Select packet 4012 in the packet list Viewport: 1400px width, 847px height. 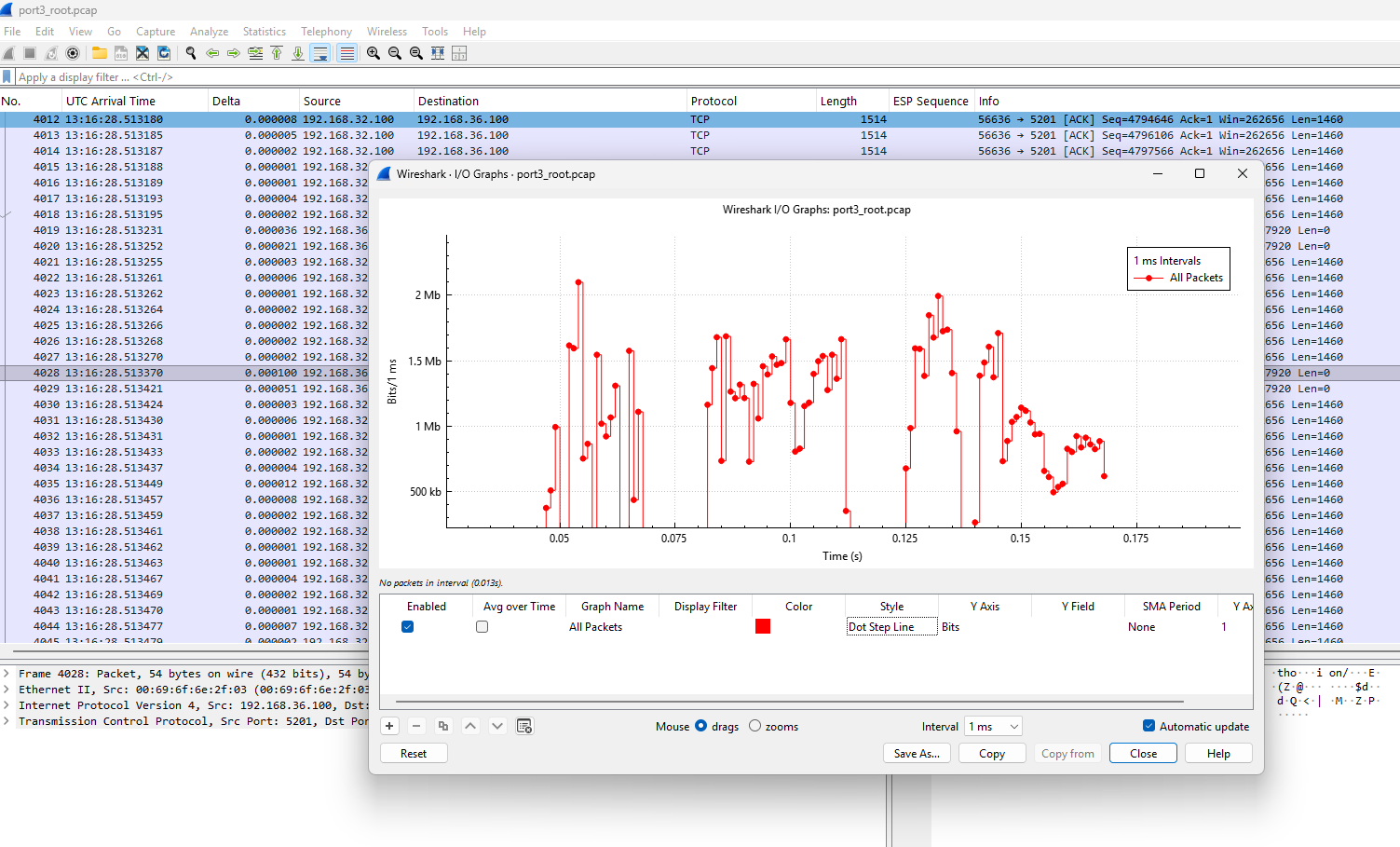click(700, 119)
